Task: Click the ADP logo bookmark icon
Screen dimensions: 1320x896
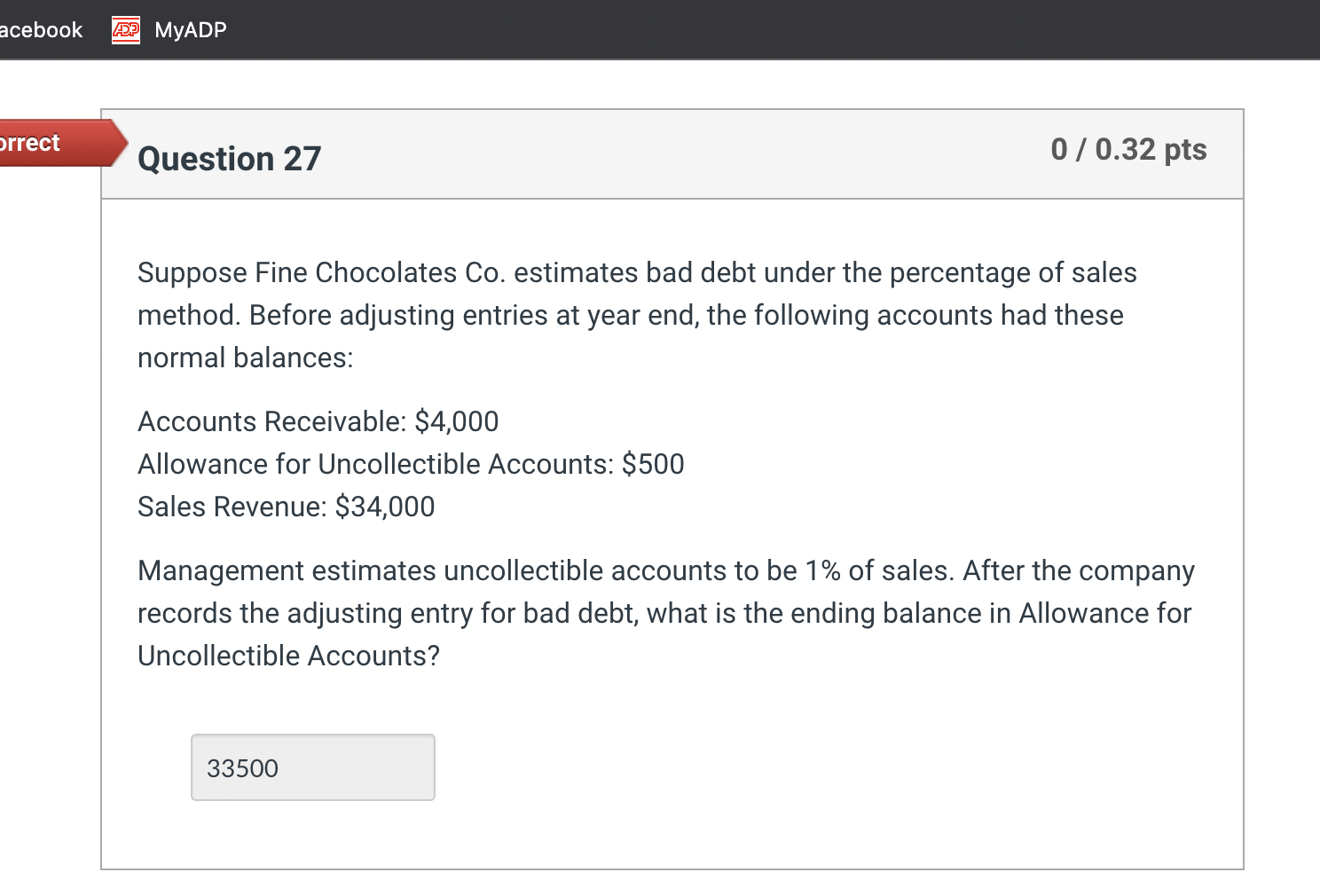Action: click(x=126, y=30)
